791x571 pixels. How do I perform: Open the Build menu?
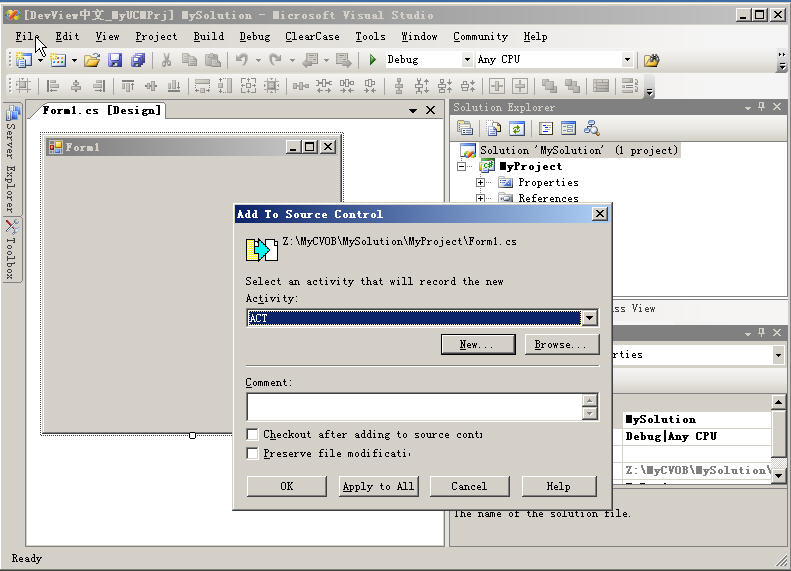click(209, 37)
